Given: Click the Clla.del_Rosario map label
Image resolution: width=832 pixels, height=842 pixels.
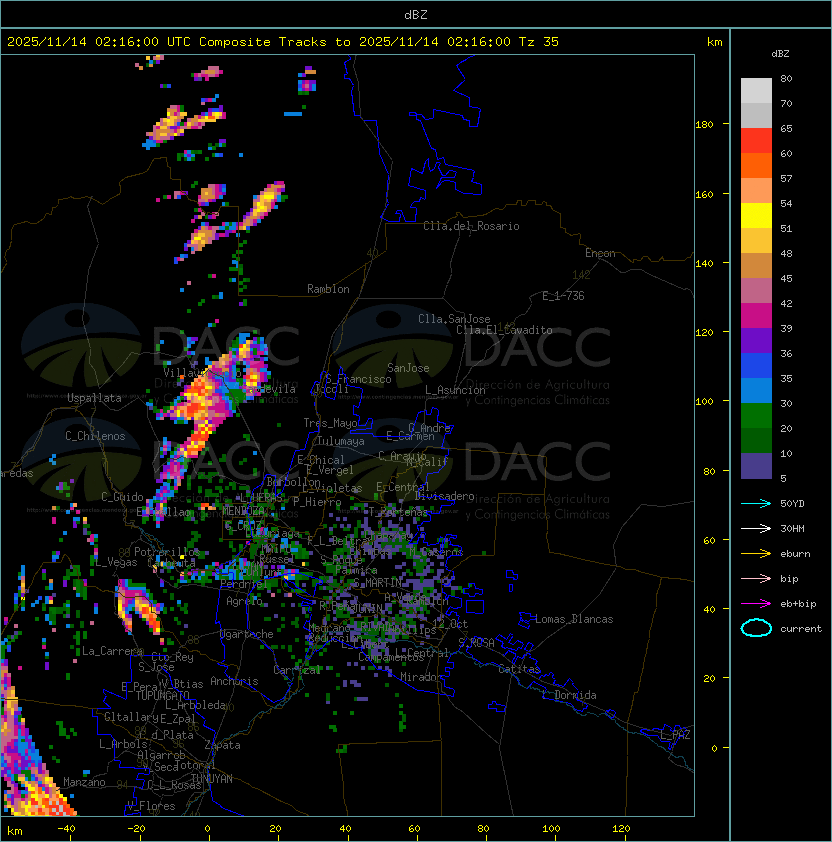Looking at the screenshot, I should [471, 226].
